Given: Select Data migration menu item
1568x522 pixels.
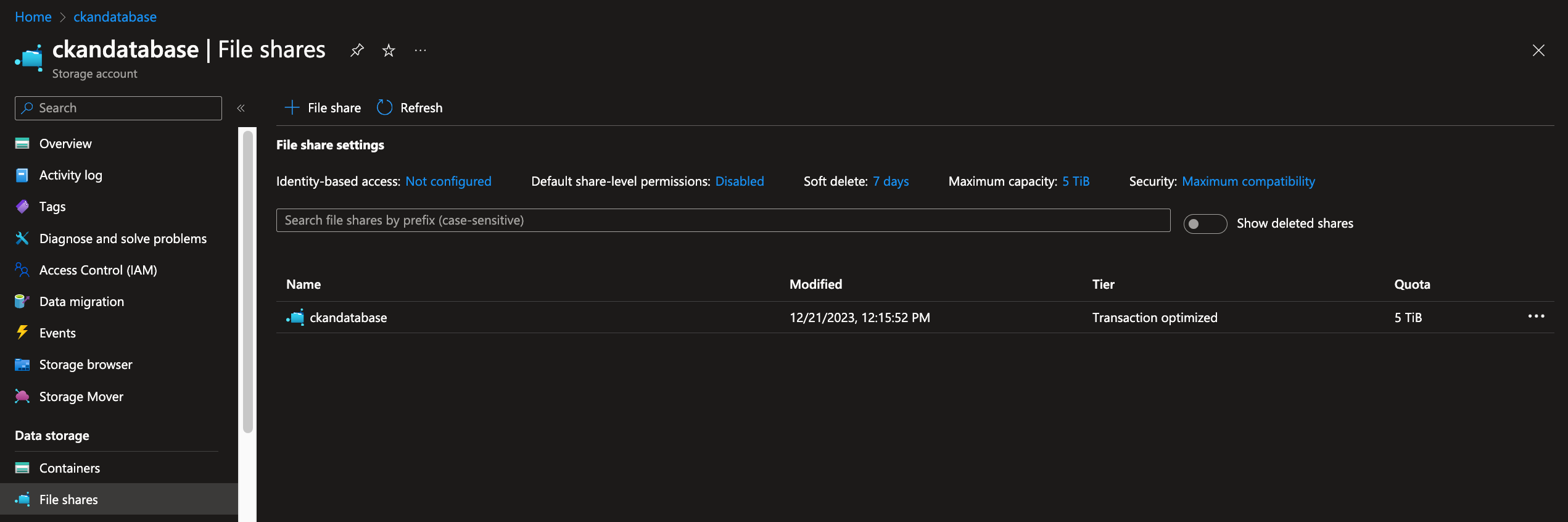Looking at the screenshot, I should click(x=81, y=301).
